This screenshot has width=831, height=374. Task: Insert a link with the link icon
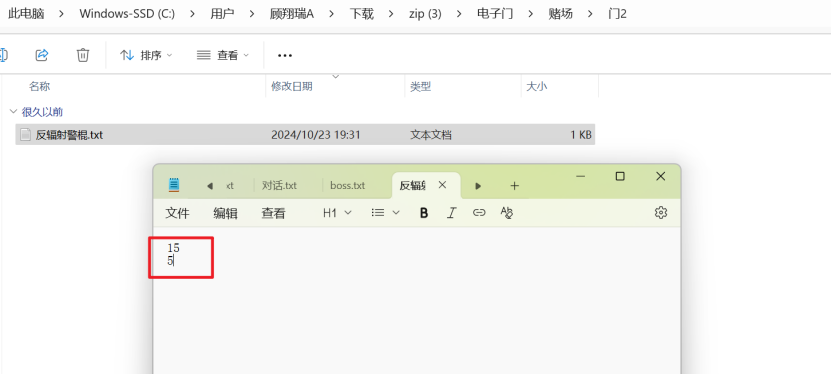coord(479,213)
